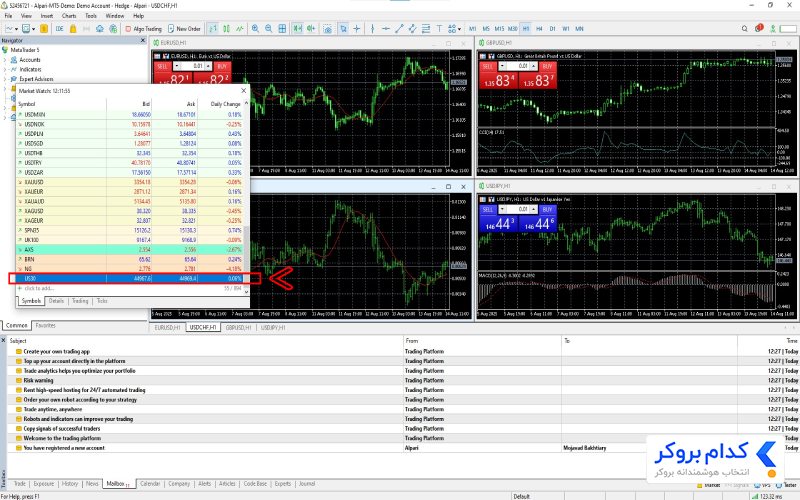Open the IDE MetaEditor toolbar button
The width and height of the screenshot is (800, 500).
click(x=60, y=29)
